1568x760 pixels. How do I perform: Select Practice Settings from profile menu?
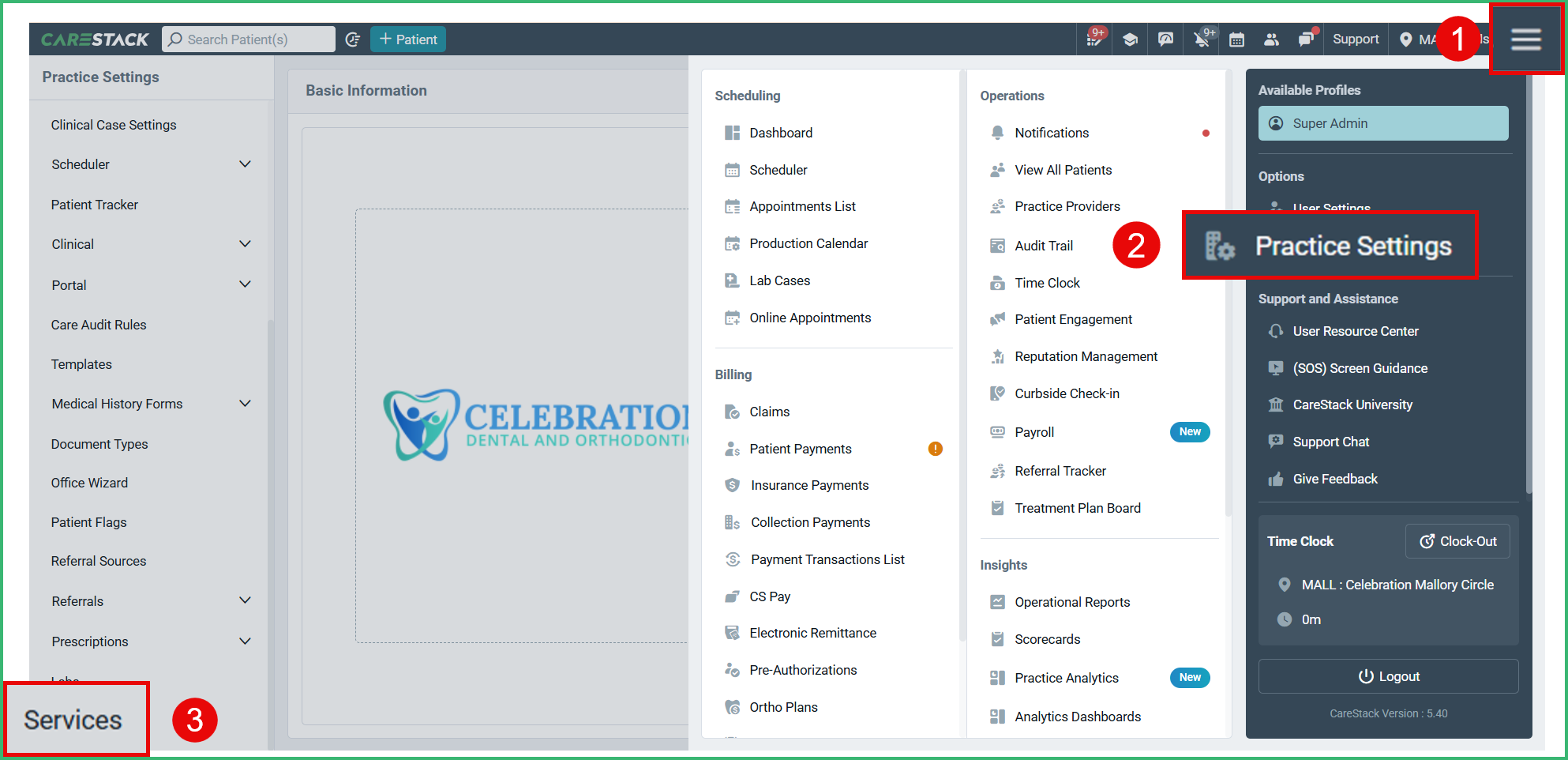click(x=1354, y=246)
